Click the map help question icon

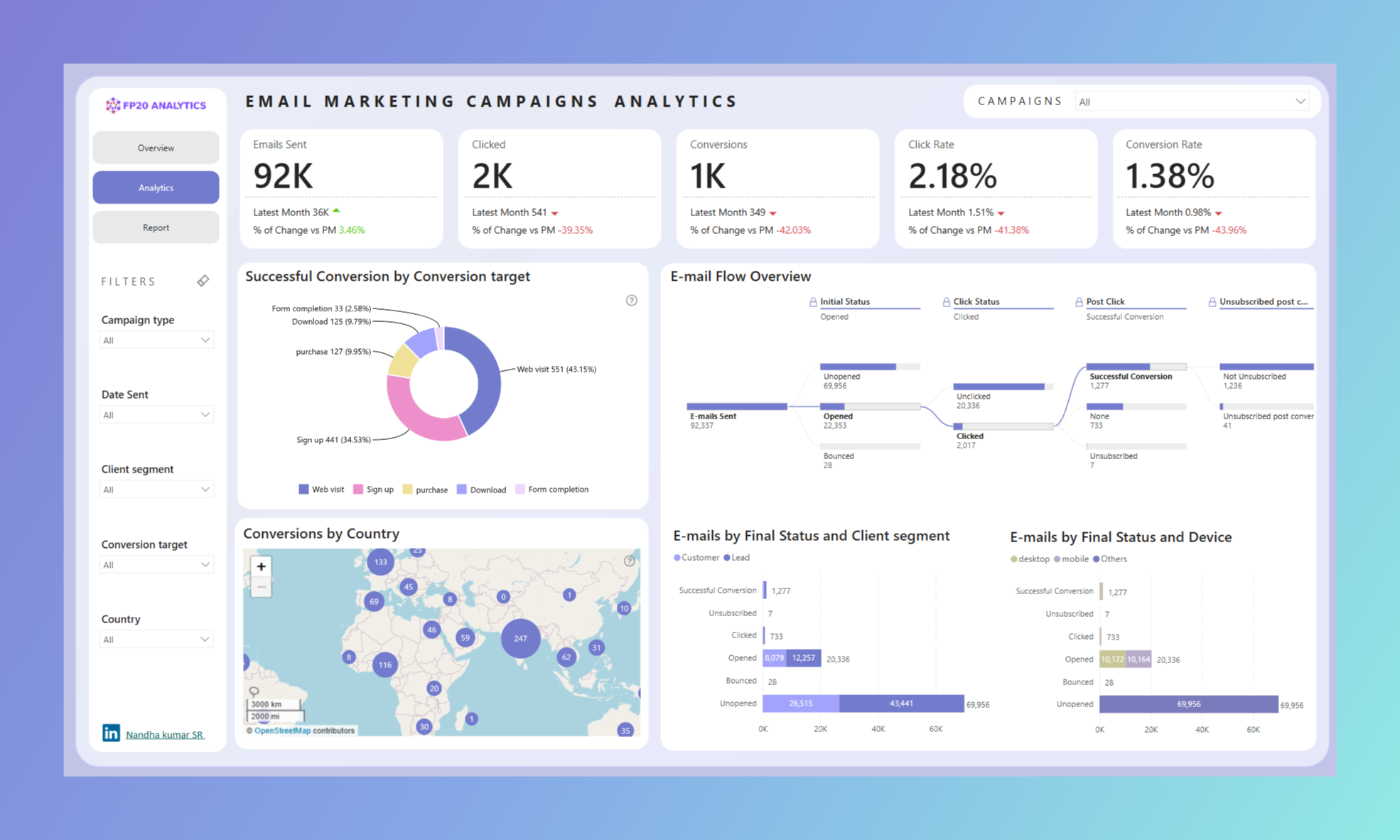point(629,561)
